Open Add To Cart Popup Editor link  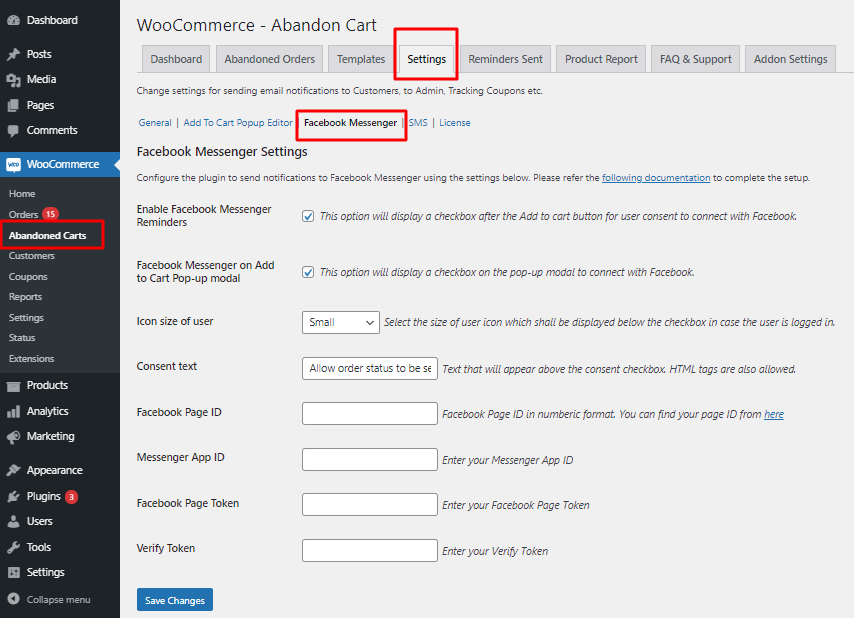point(238,123)
